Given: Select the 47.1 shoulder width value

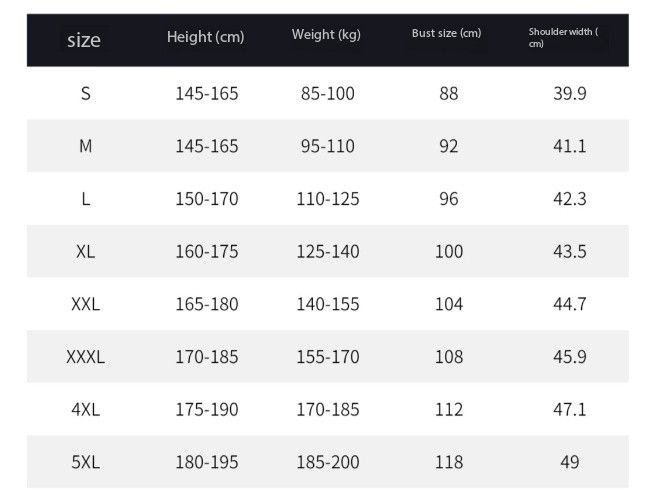Looking at the screenshot, I should (x=569, y=409).
